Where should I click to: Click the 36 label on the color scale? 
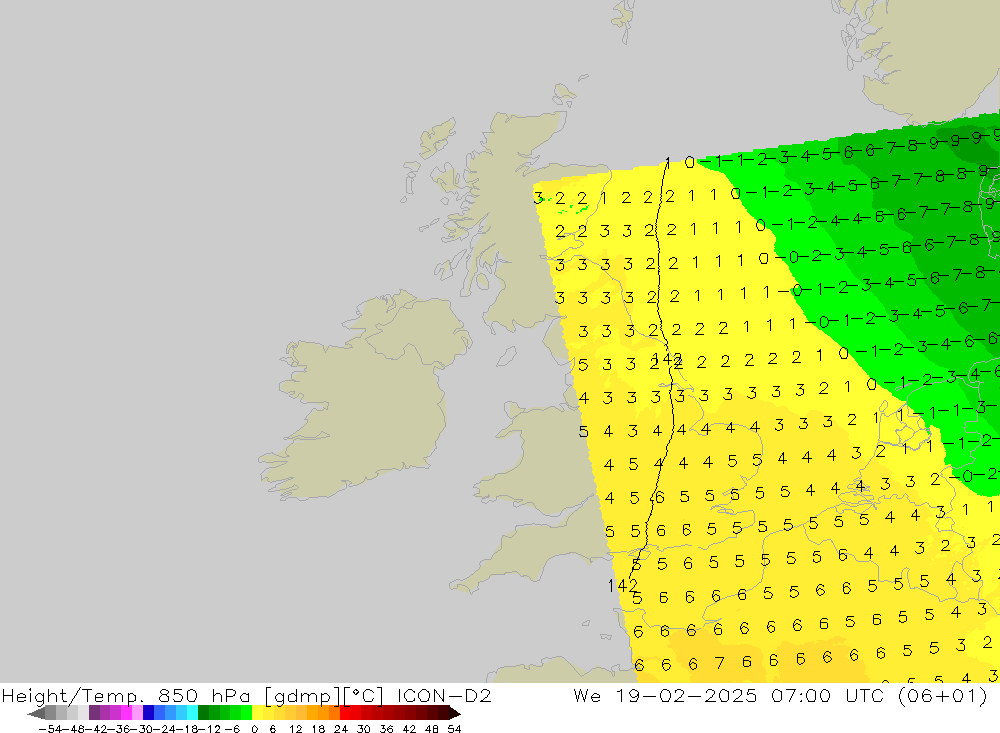pyautogui.click(x=386, y=729)
